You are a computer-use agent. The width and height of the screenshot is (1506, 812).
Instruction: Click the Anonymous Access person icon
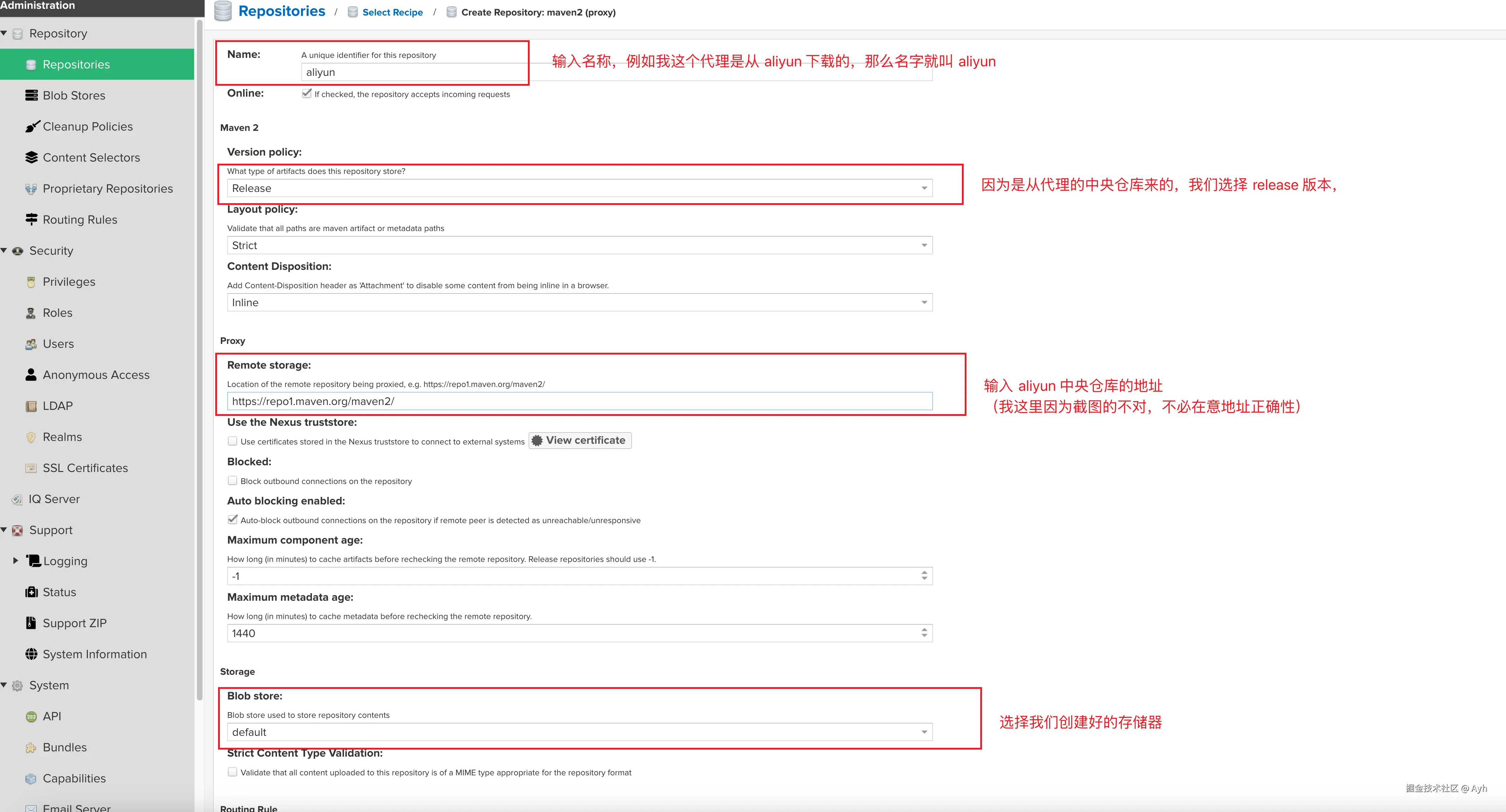pos(31,375)
